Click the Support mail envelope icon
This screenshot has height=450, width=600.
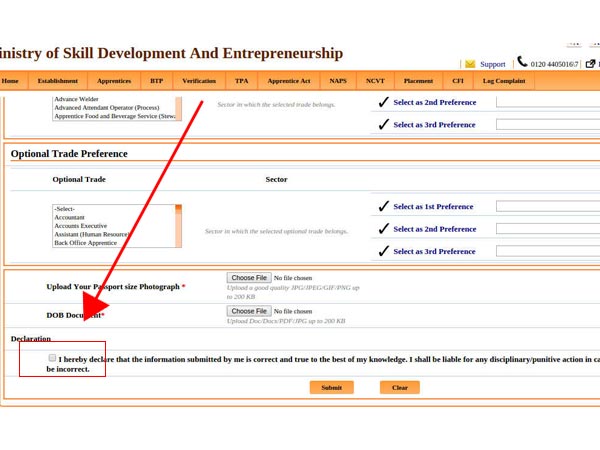click(x=470, y=64)
